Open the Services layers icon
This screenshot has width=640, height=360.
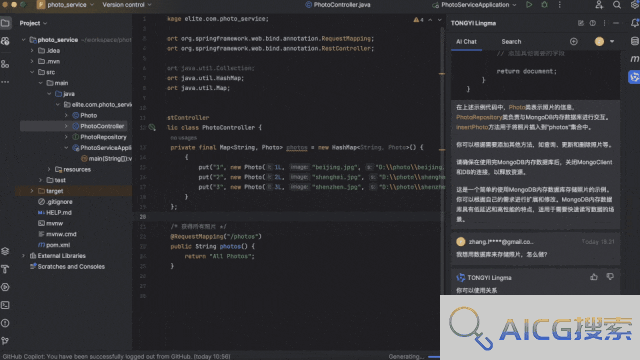pos(5,251)
